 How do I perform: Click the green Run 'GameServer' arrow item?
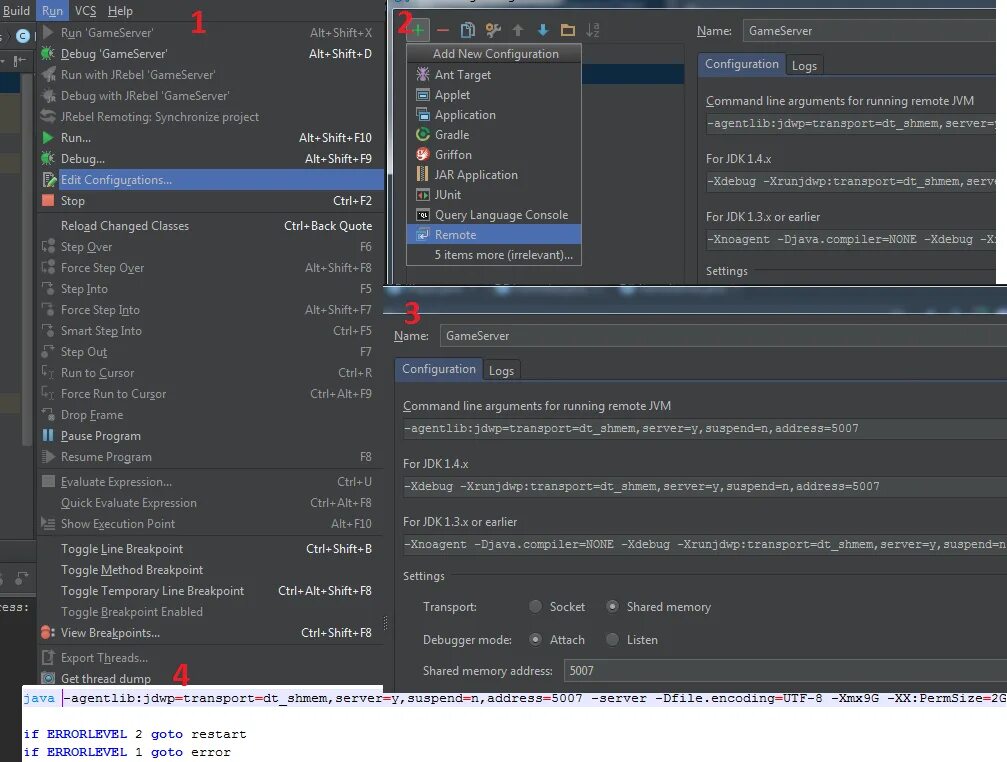209,33
